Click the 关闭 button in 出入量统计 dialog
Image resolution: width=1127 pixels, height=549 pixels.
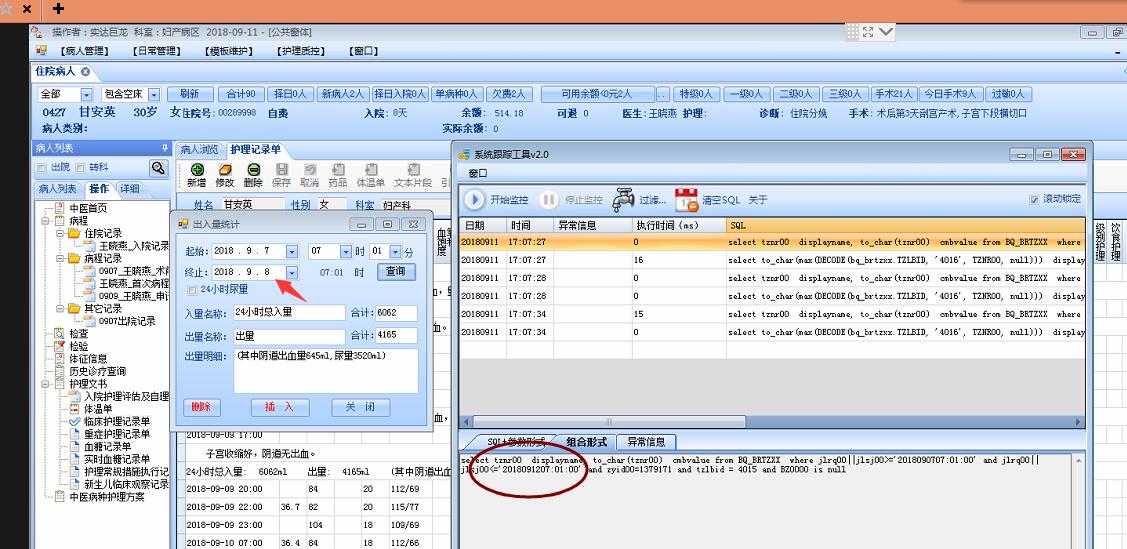click(360, 407)
